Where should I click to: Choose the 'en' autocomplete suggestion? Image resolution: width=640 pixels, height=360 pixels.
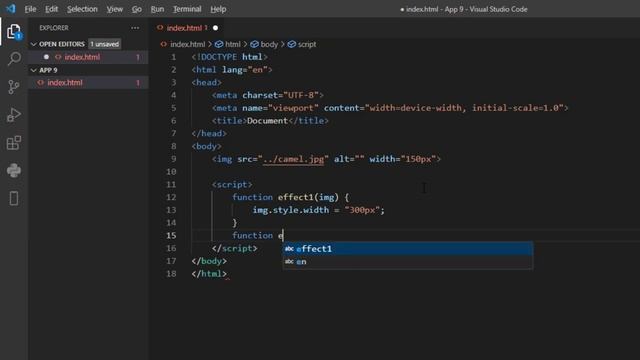pos(408,262)
